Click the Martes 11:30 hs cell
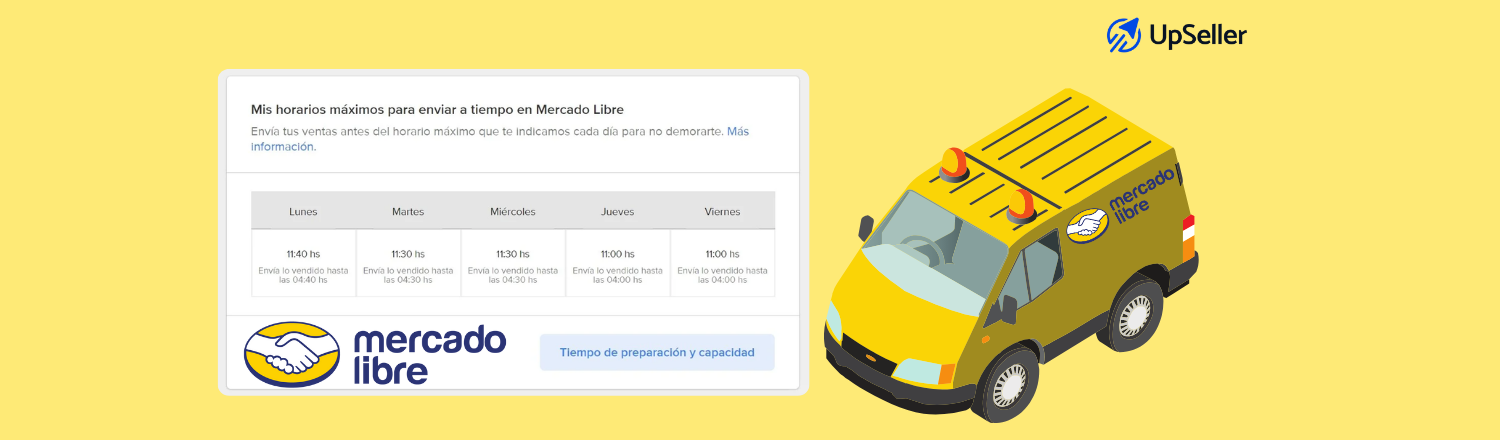Image resolution: width=1500 pixels, height=440 pixels. [x=408, y=263]
